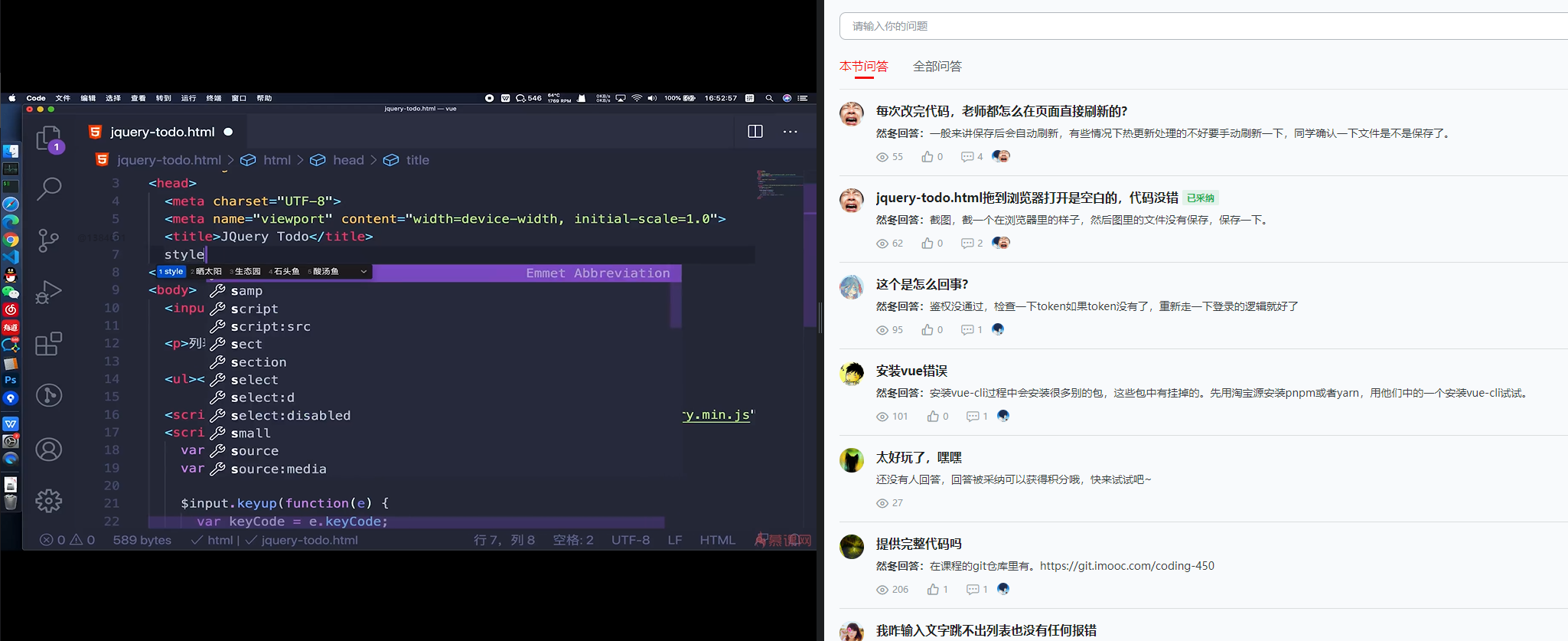Image resolution: width=1568 pixels, height=641 pixels.
Task: Click the volume icon in menu bar
Action: click(652, 98)
